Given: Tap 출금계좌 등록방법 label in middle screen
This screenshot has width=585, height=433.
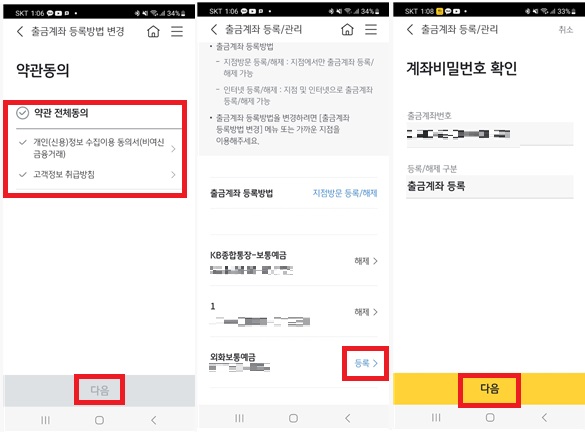Looking at the screenshot, I should [241, 193].
